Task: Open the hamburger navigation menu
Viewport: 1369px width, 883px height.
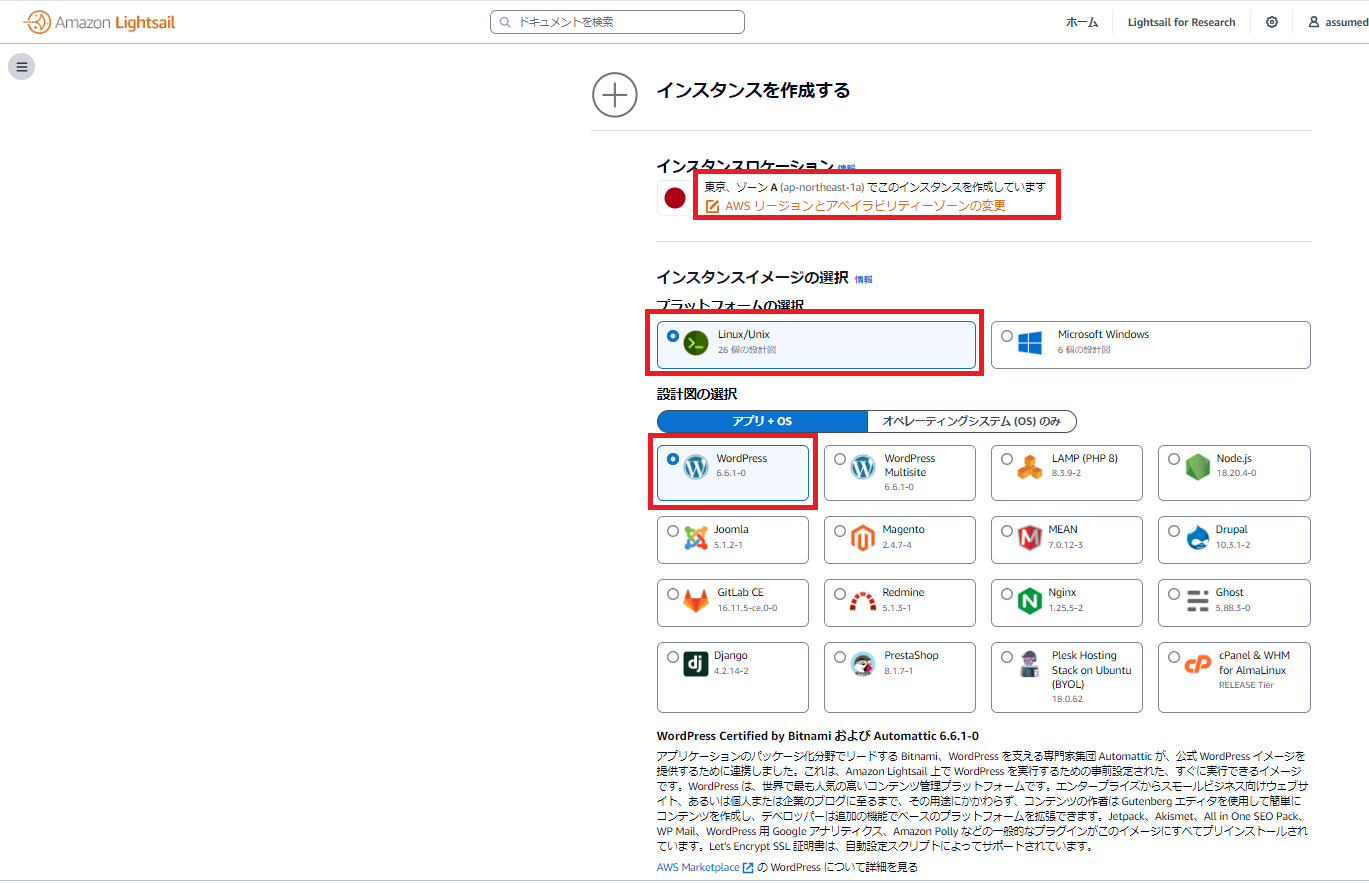Action: pyautogui.click(x=21, y=66)
